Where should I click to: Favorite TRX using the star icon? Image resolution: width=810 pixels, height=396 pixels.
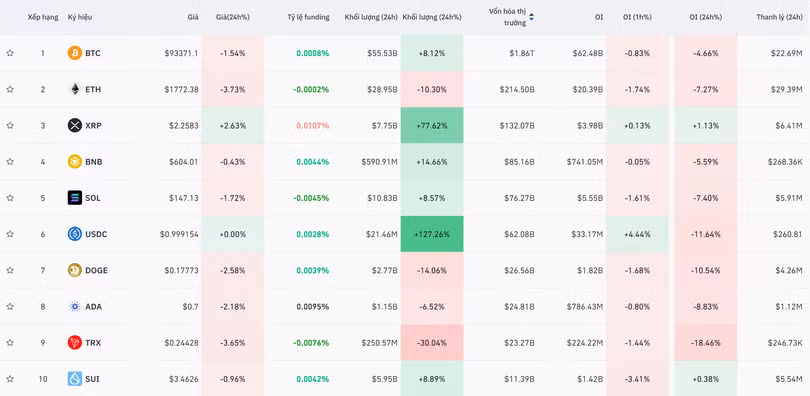click(x=10, y=342)
